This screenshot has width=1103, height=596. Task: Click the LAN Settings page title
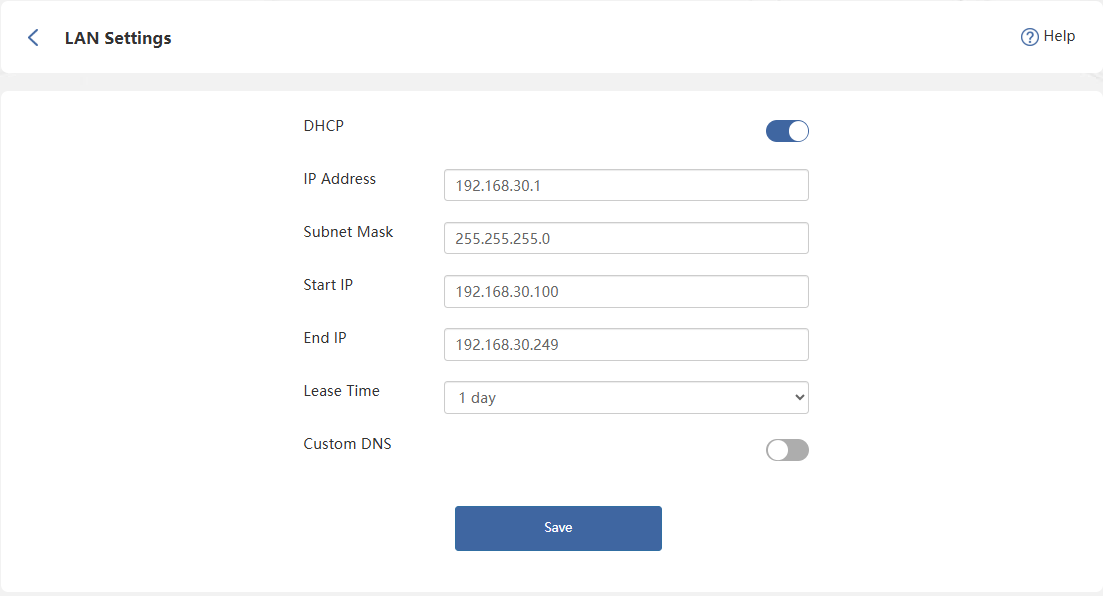[x=118, y=38]
